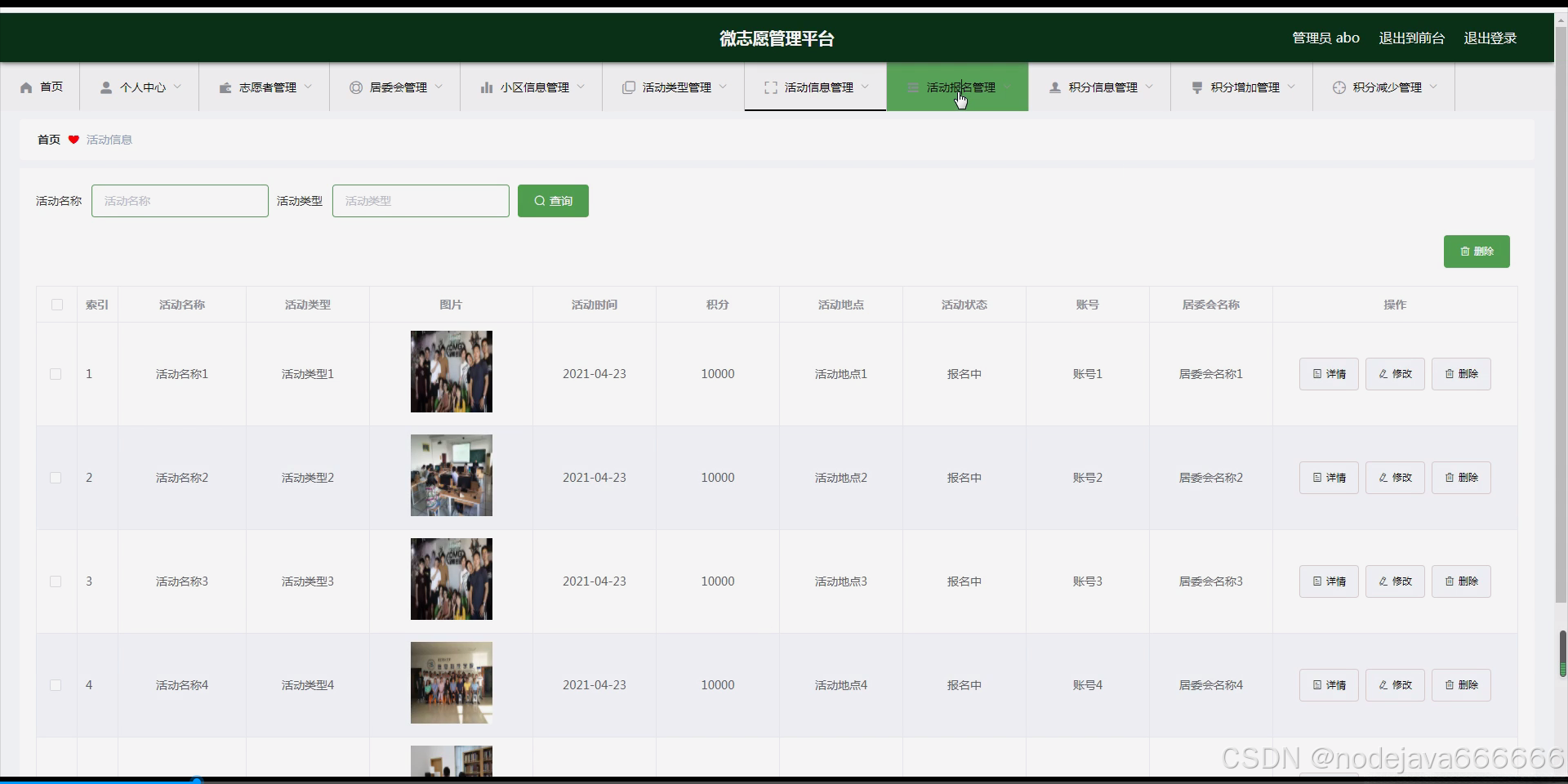Image resolution: width=1568 pixels, height=784 pixels.
Task: Click the trophy icon beside 积分增加管理
Action: [x=1197, y=87]
